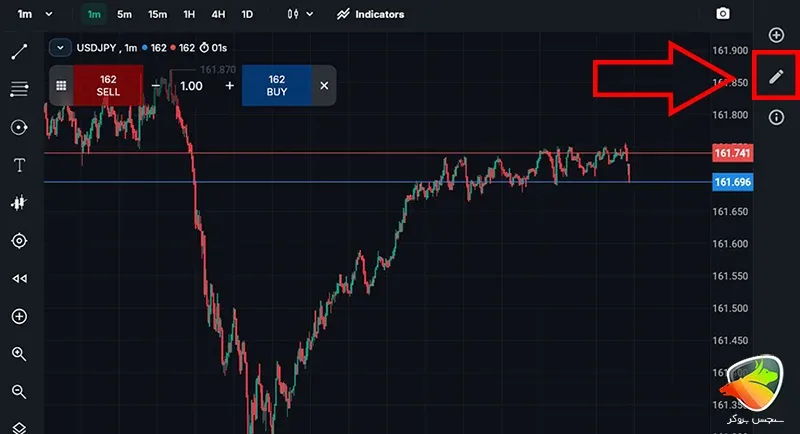Screen dimensions: 800x434
Task: Click the camera screenshot icon
Action: click(x=722, y=14)
